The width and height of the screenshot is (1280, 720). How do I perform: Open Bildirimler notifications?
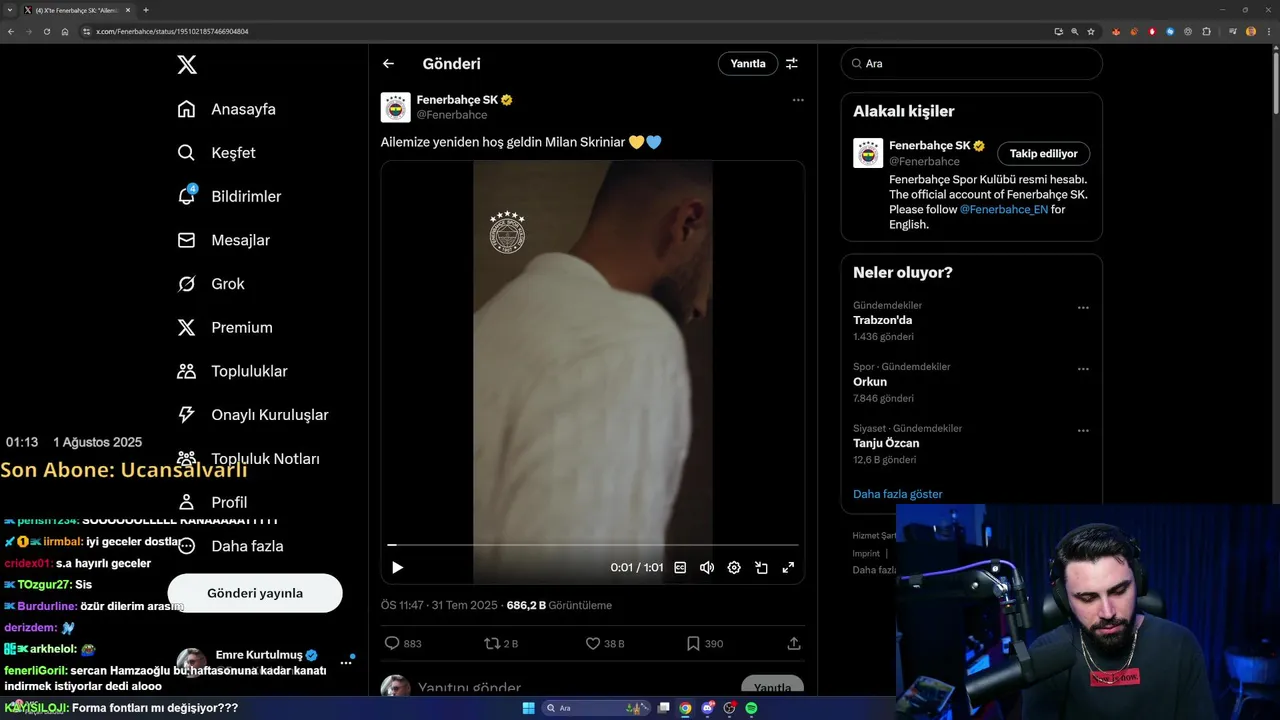(x=229, y=196)
